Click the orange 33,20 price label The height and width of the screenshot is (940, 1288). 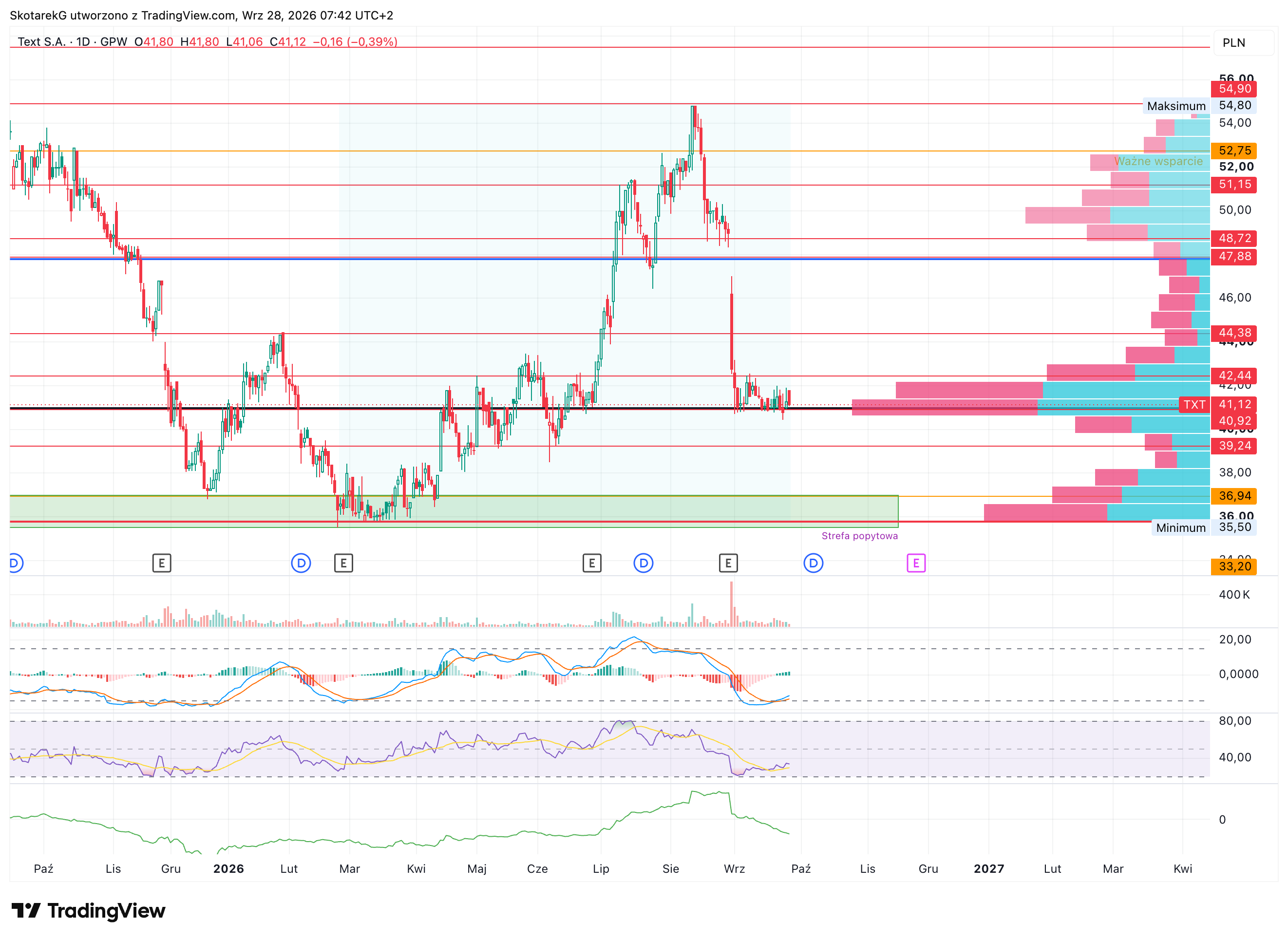tap(1233, 567)
